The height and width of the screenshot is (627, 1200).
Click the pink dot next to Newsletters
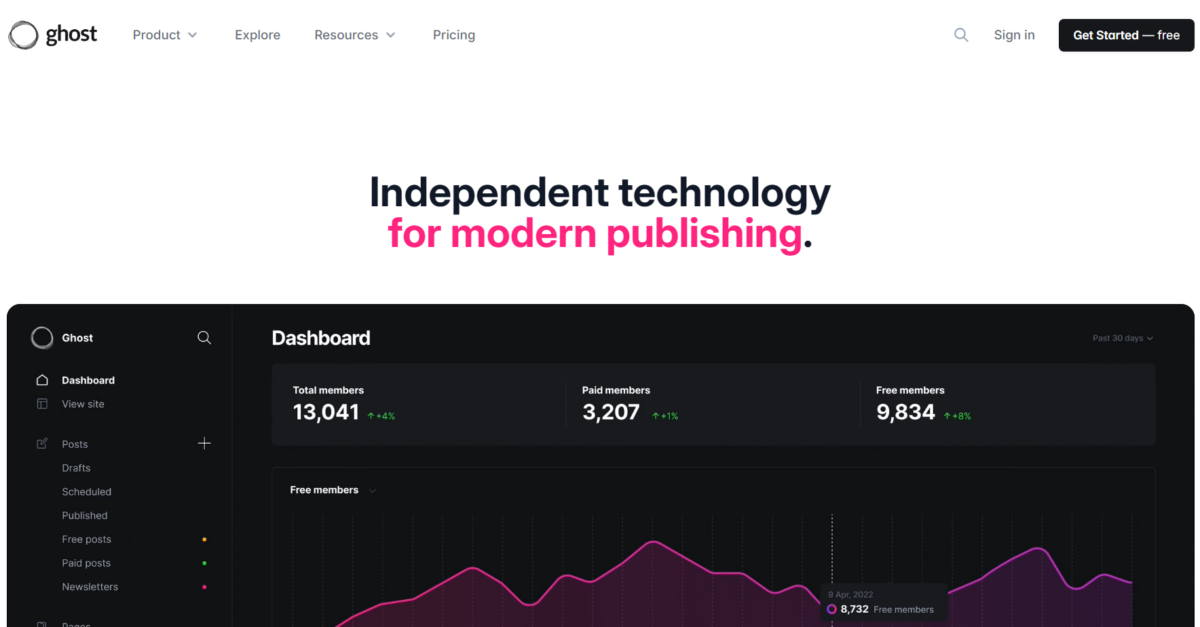(204, 587)
